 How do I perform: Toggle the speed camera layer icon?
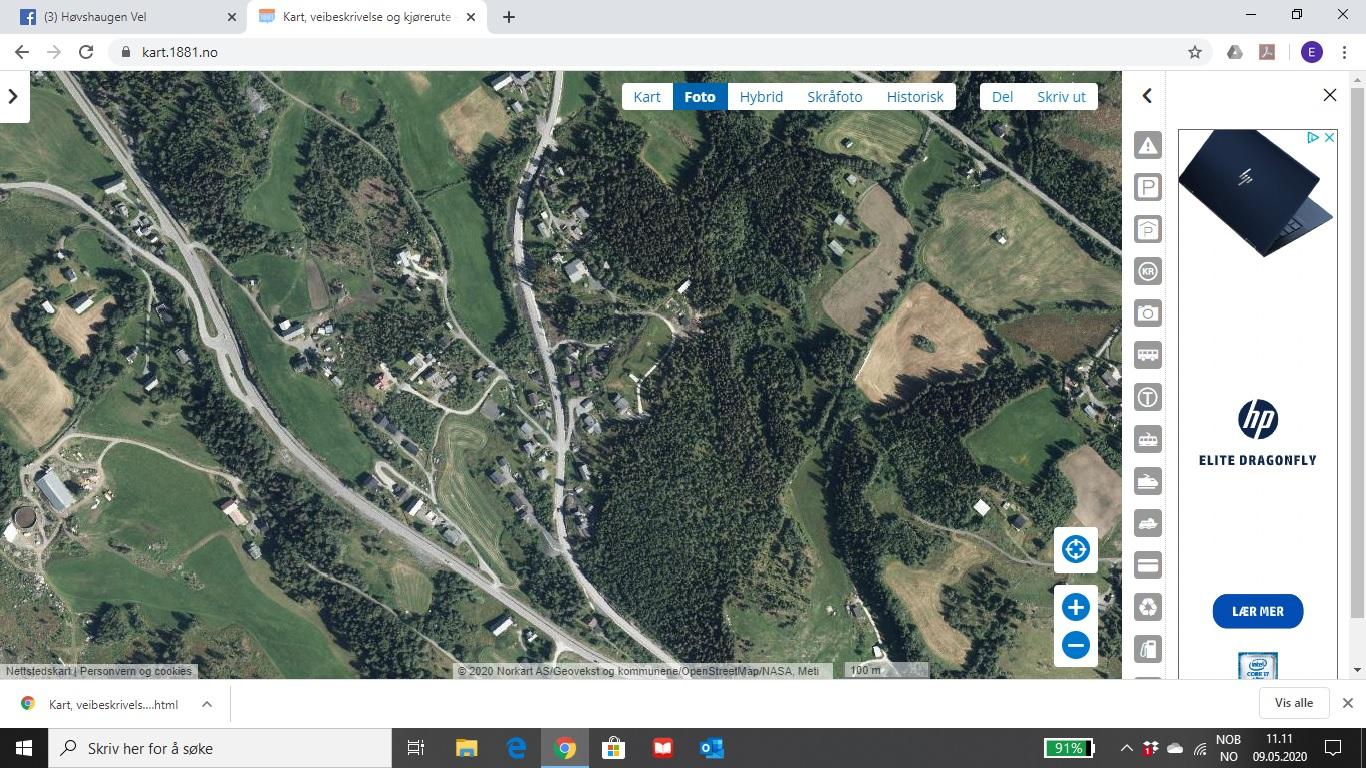tap(1147, 314)
